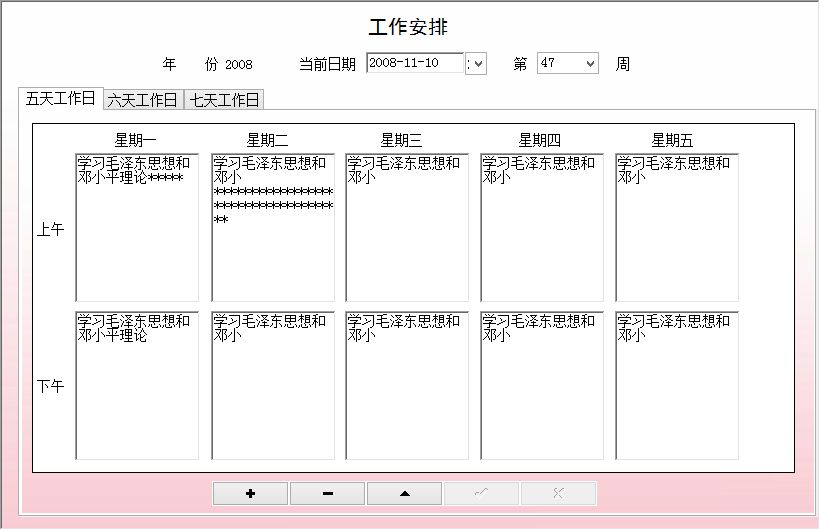
Task: Click the 星期四 下午 text box
Action: pyautogui.click(x=542, y=386)
